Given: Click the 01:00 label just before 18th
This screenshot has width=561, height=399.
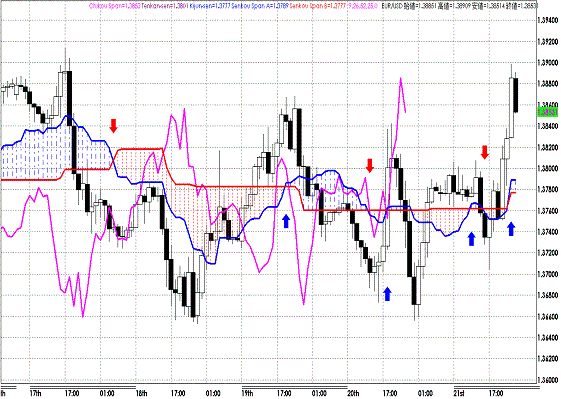Looking at the screenshot, I should click(x=107, y=394).
